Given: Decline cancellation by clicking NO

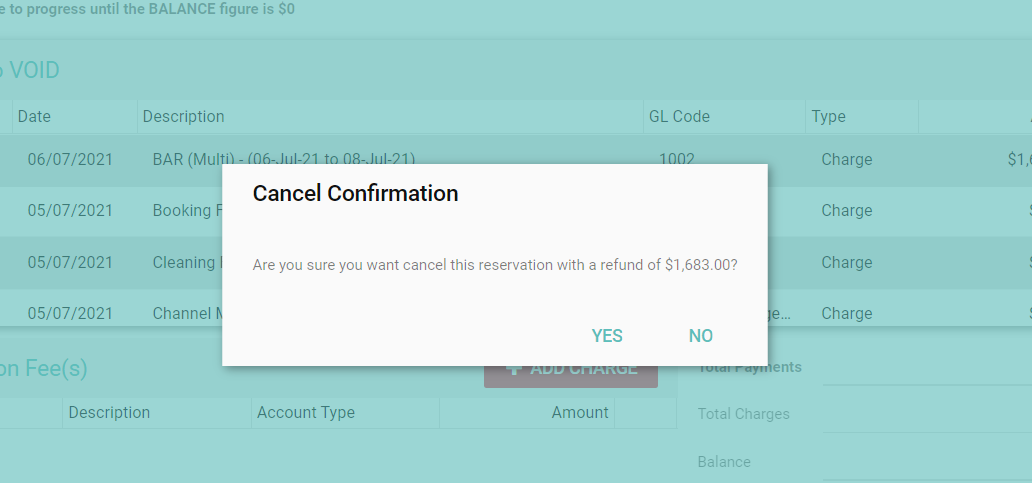Looking at the screenshot, I should [x=701, y=336].
